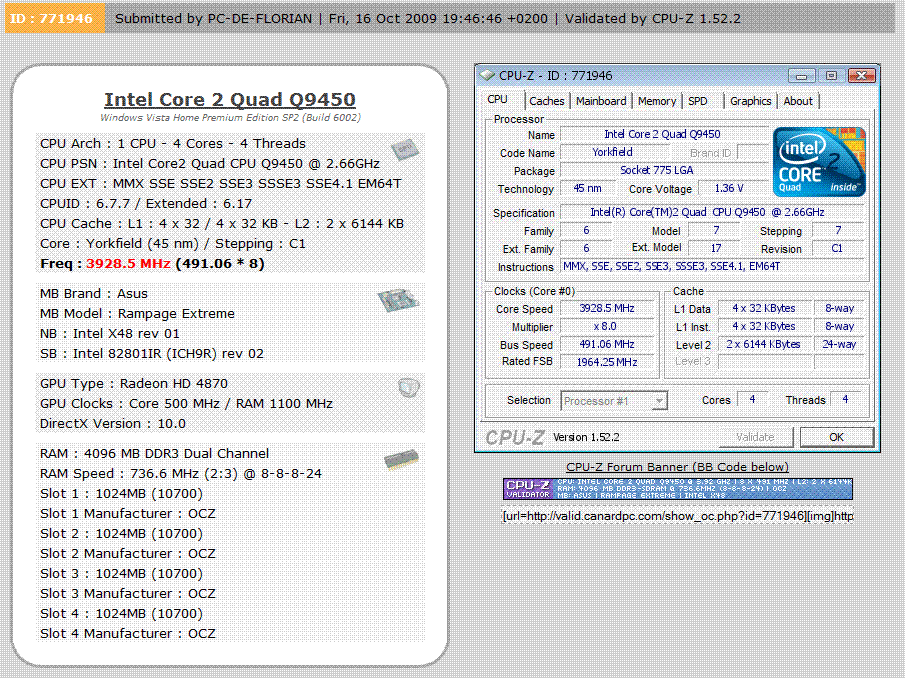Open the Memory tab
Image resolution: width=905 pixels, height=678 pixels.
pyautogui.click(x=657, y=101)
